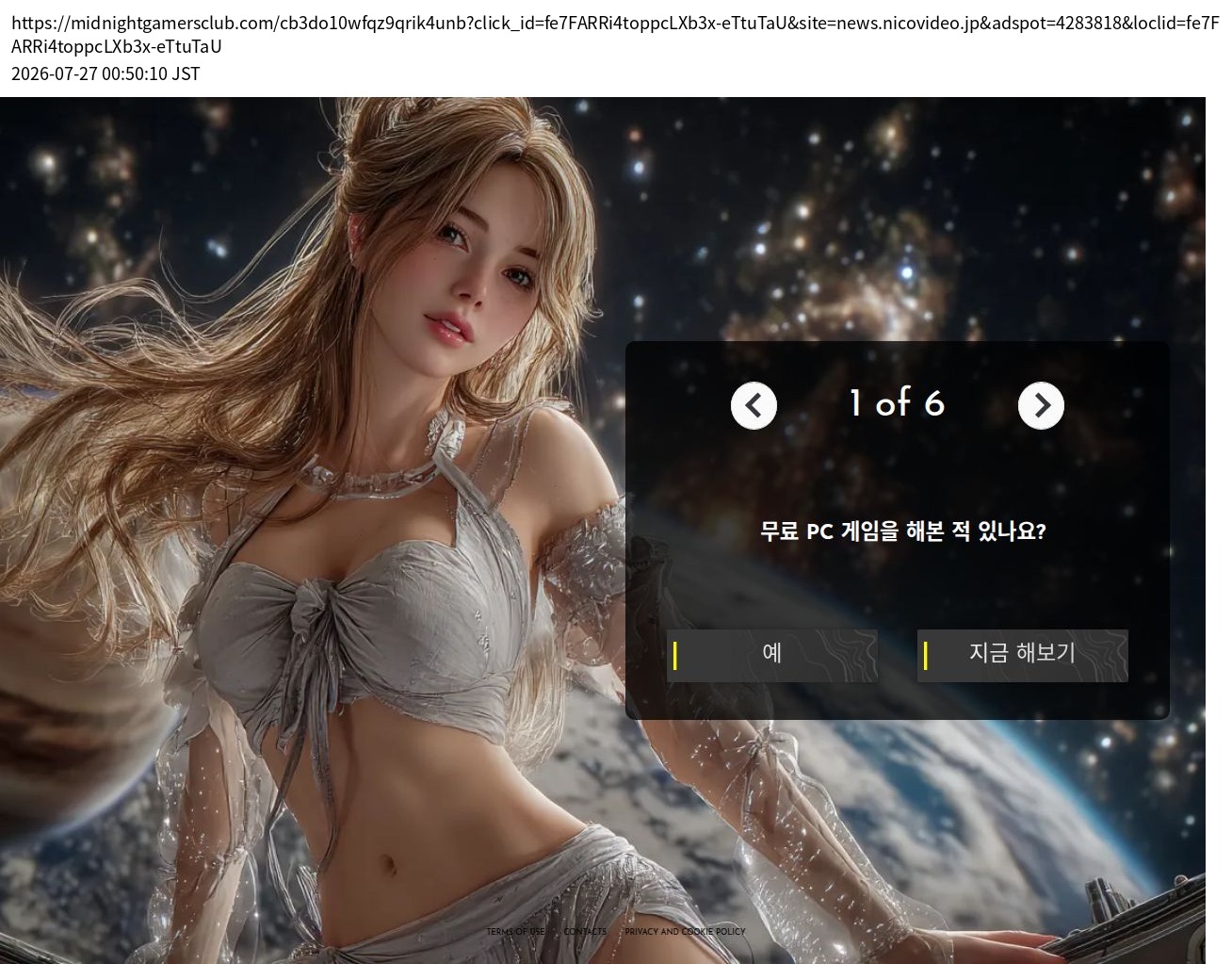The image size is (1232, 964).
Task: Answer 예 to the free PC game question
Action: [772, 655]
